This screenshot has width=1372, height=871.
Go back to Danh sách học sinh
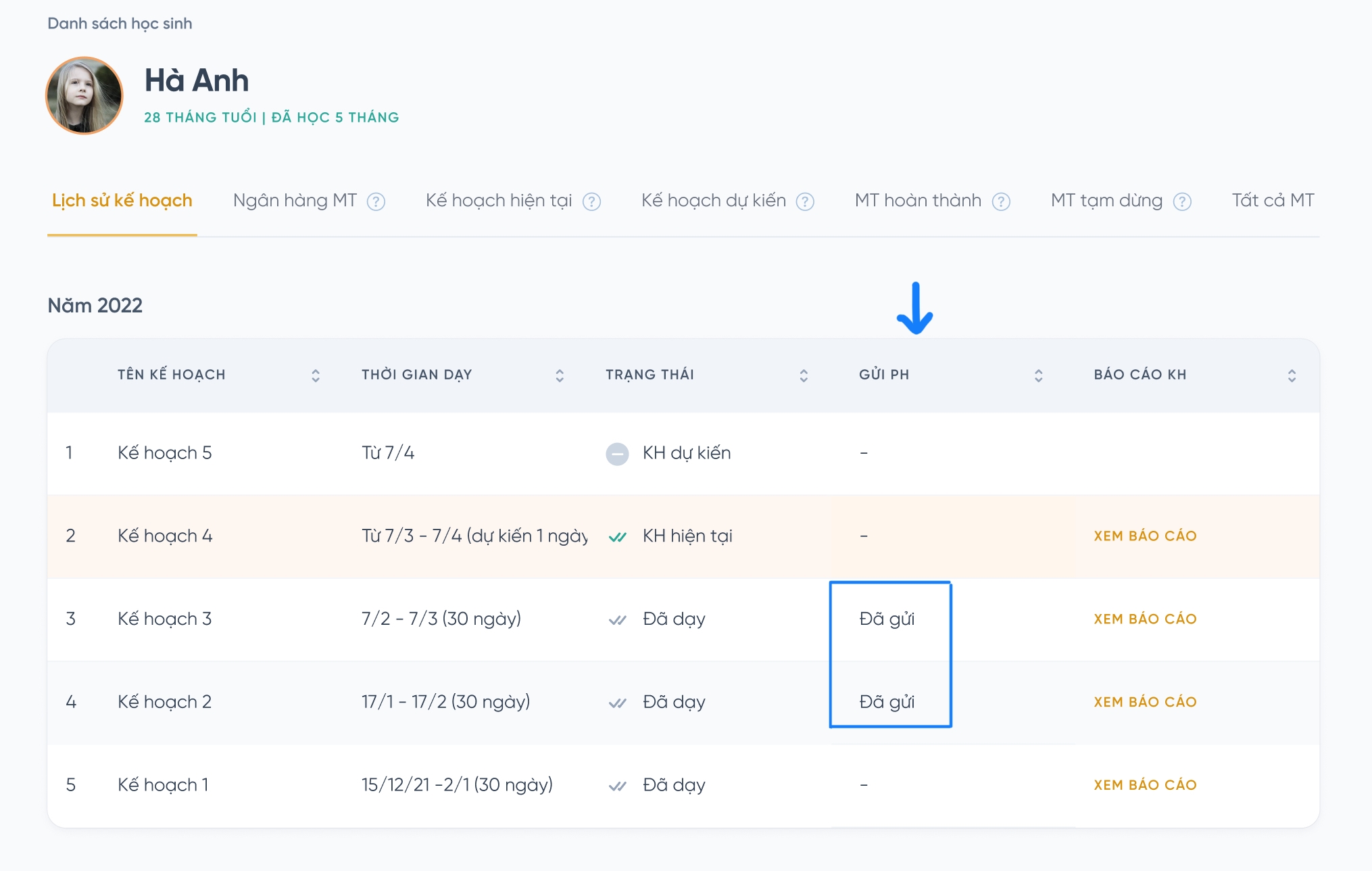tap(120, 24)
